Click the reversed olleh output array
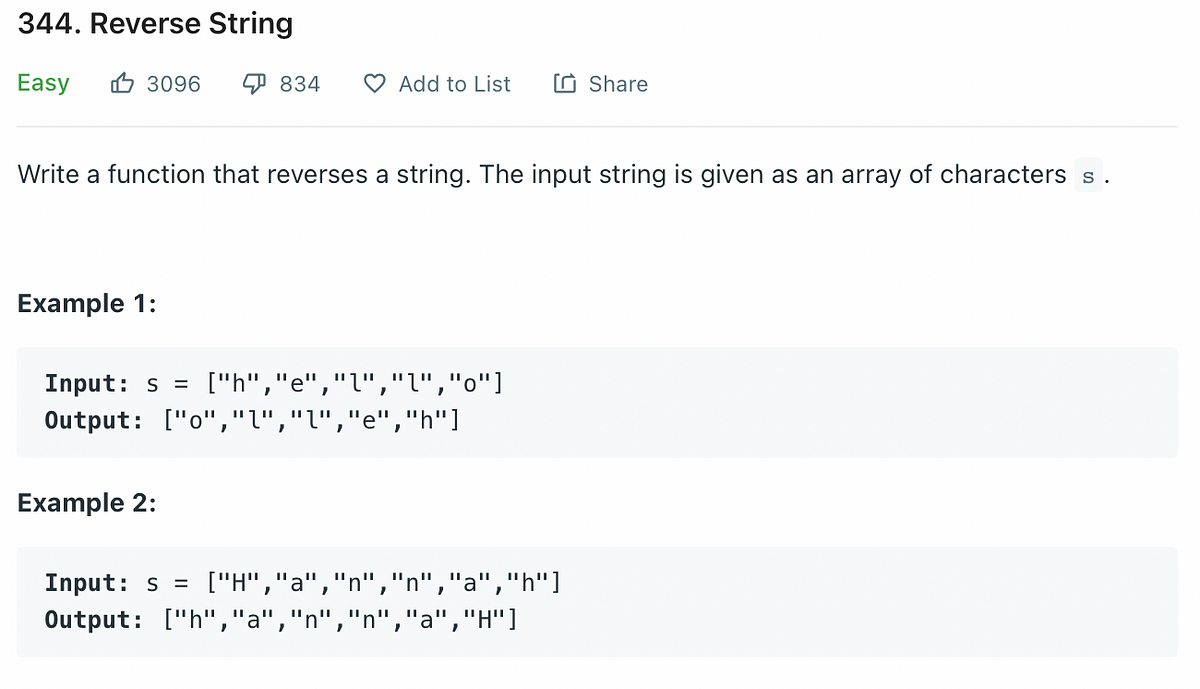Screen dimensions: 1200x689 (x=311, y=419)
